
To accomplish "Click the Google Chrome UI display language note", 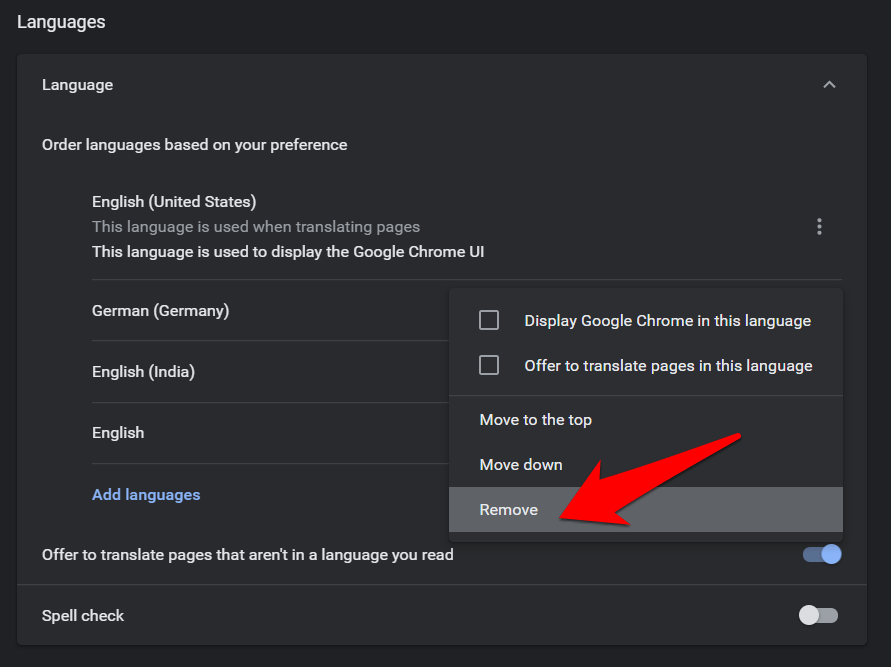I will (288, 252).
